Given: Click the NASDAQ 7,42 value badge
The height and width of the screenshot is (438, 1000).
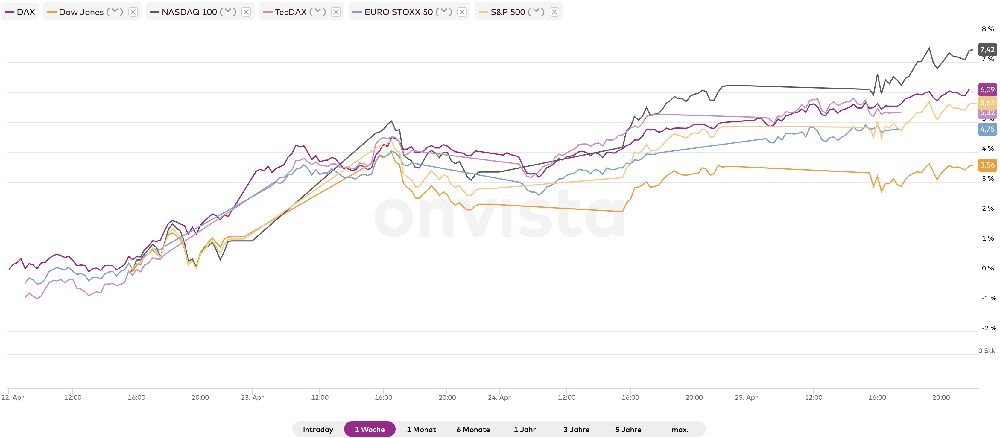Looking at the screenshot, I should (986, 49).
